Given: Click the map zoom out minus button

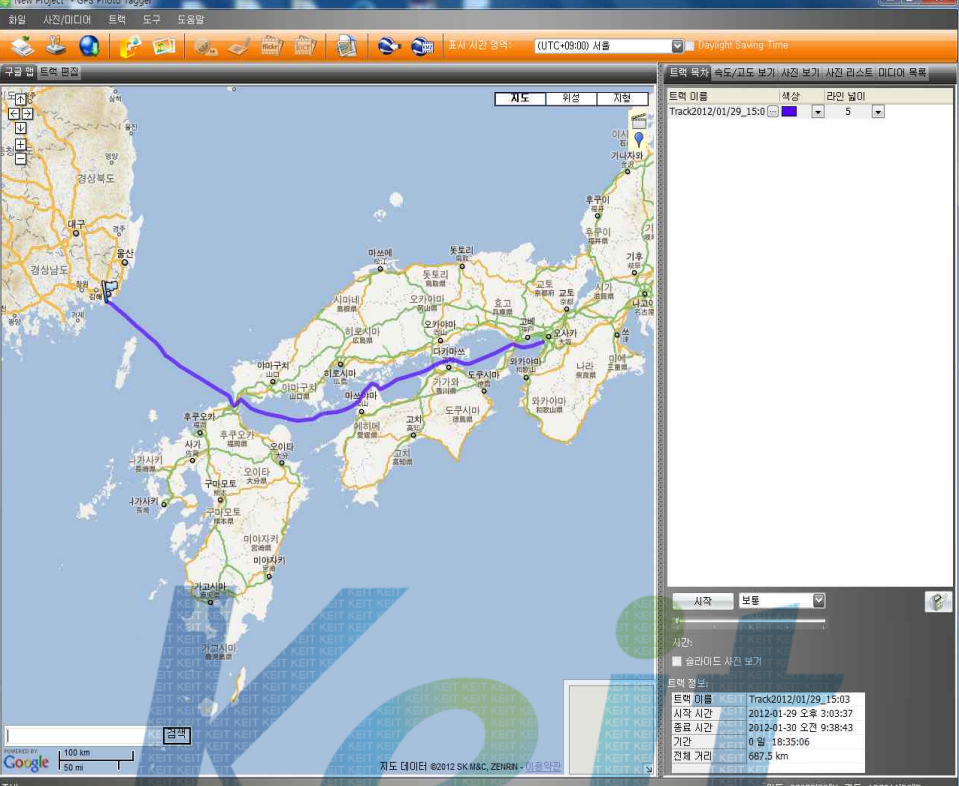Looking at the screenshot, I should point(20,158).
